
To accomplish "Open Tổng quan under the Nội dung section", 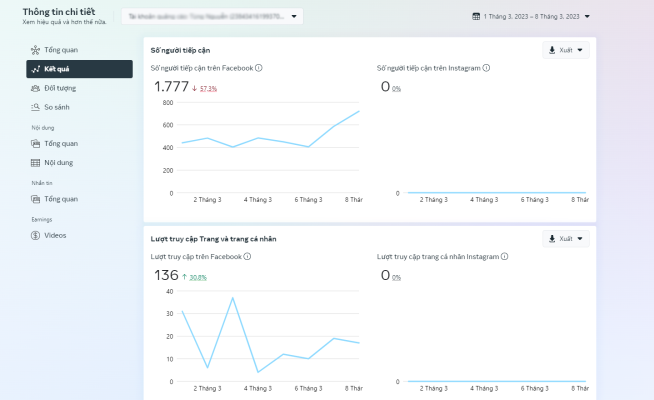I will tap(60, 143).
